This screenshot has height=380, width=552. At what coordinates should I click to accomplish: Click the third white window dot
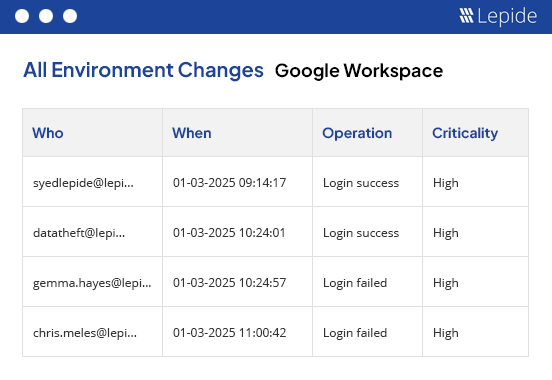70,16
